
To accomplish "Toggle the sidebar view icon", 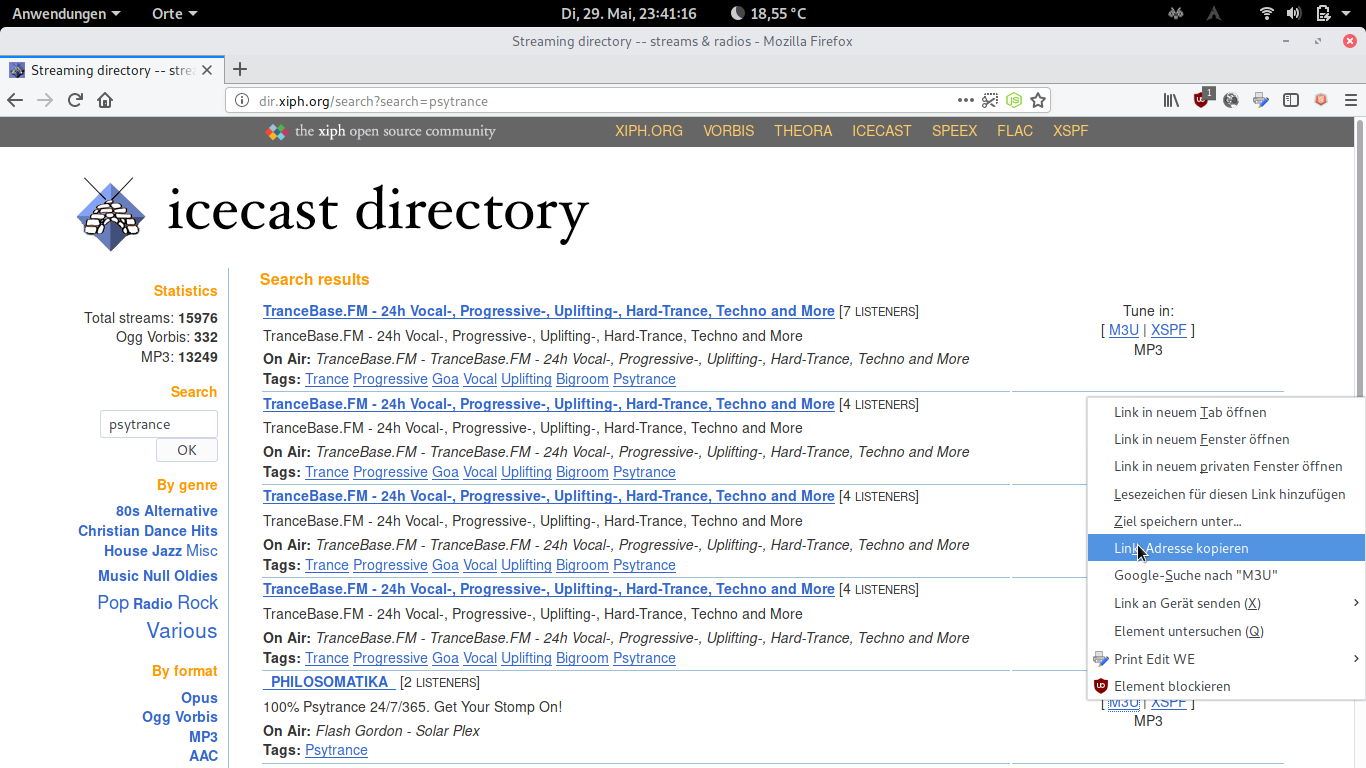I will [1291, 100].
